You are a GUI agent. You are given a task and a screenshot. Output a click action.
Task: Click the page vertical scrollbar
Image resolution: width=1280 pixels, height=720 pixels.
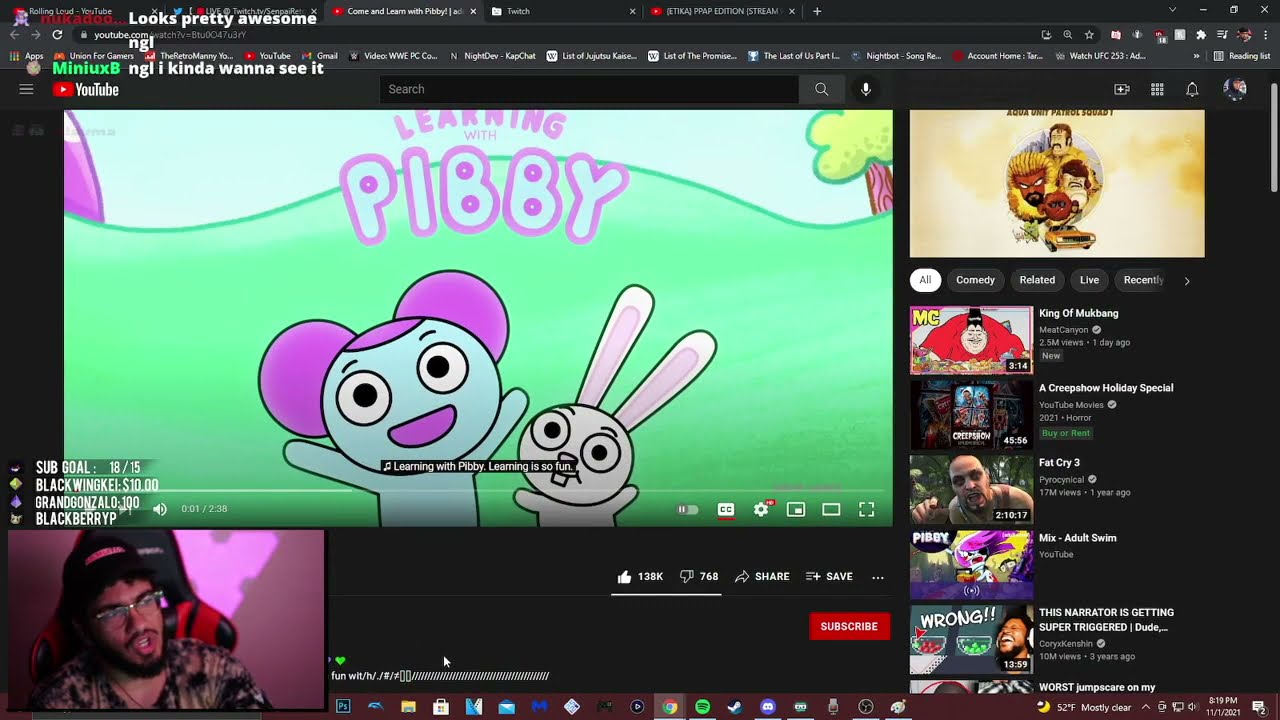(1273, 136)
